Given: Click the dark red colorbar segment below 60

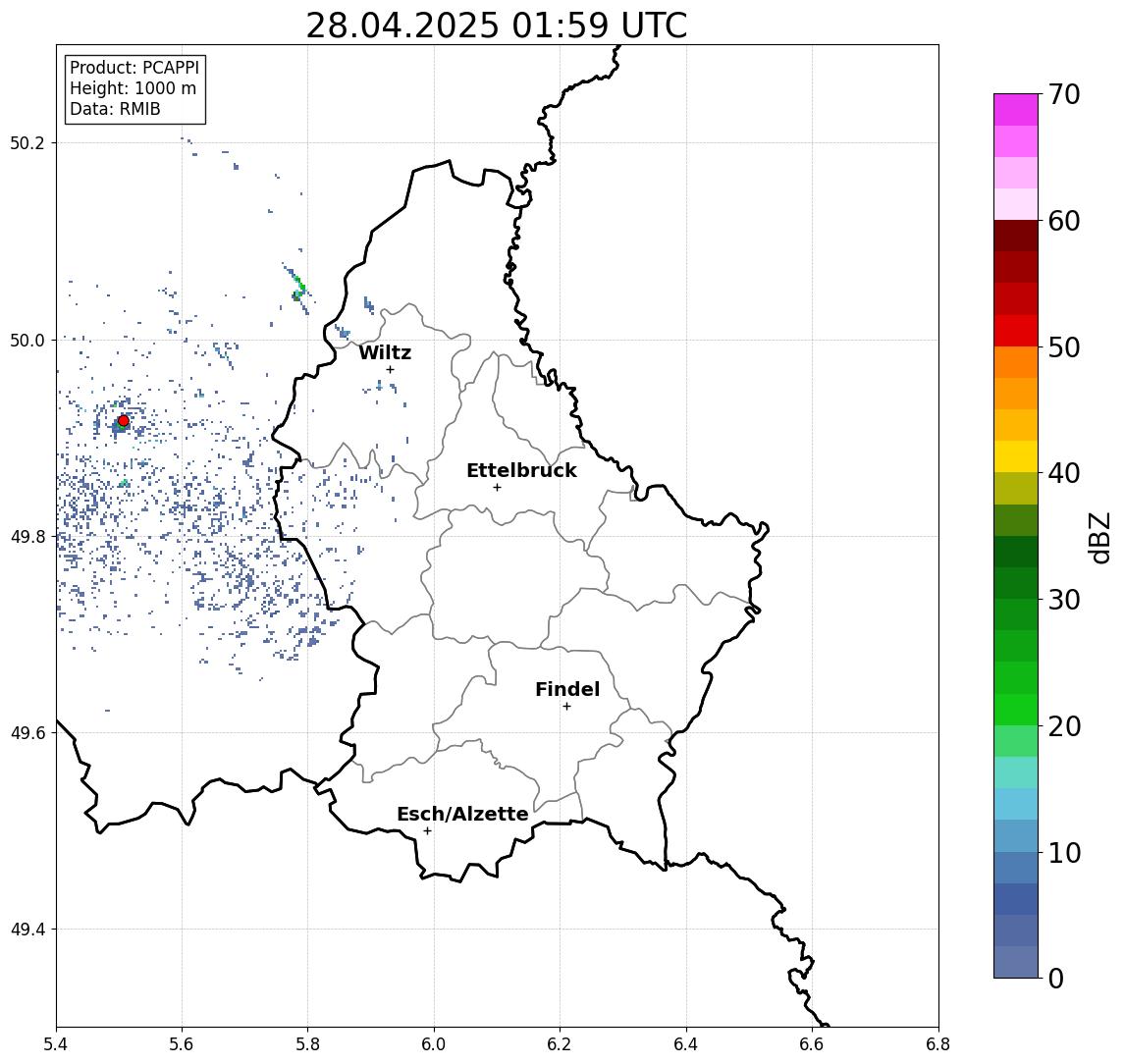Looking at the screenshot, I should pos(1016,236).
